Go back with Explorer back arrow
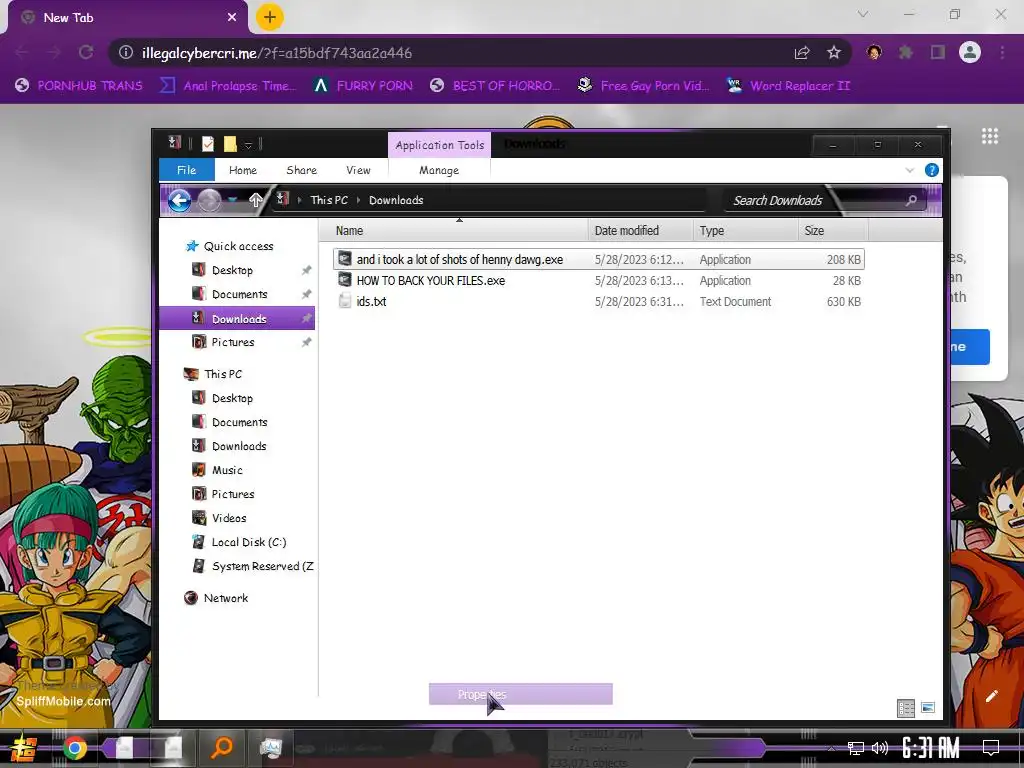 180,200
